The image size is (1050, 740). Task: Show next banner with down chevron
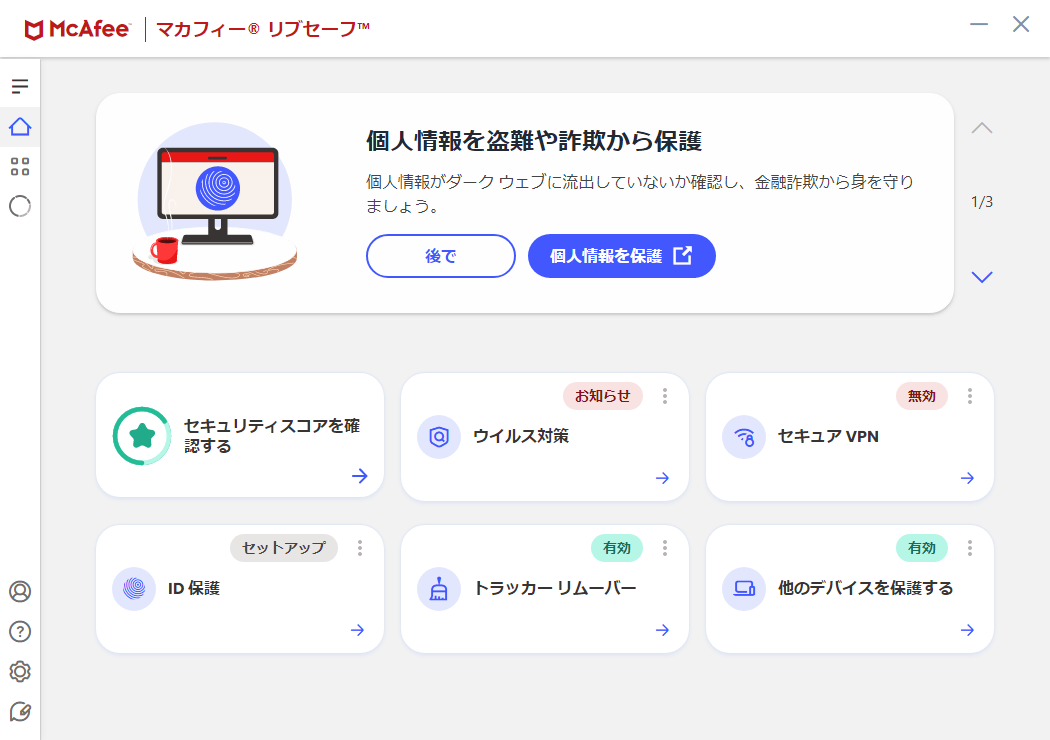pos(982,277)
